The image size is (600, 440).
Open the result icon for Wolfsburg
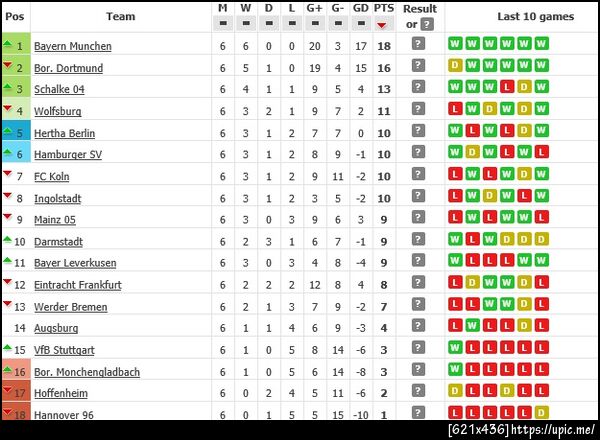pos(418,109)
